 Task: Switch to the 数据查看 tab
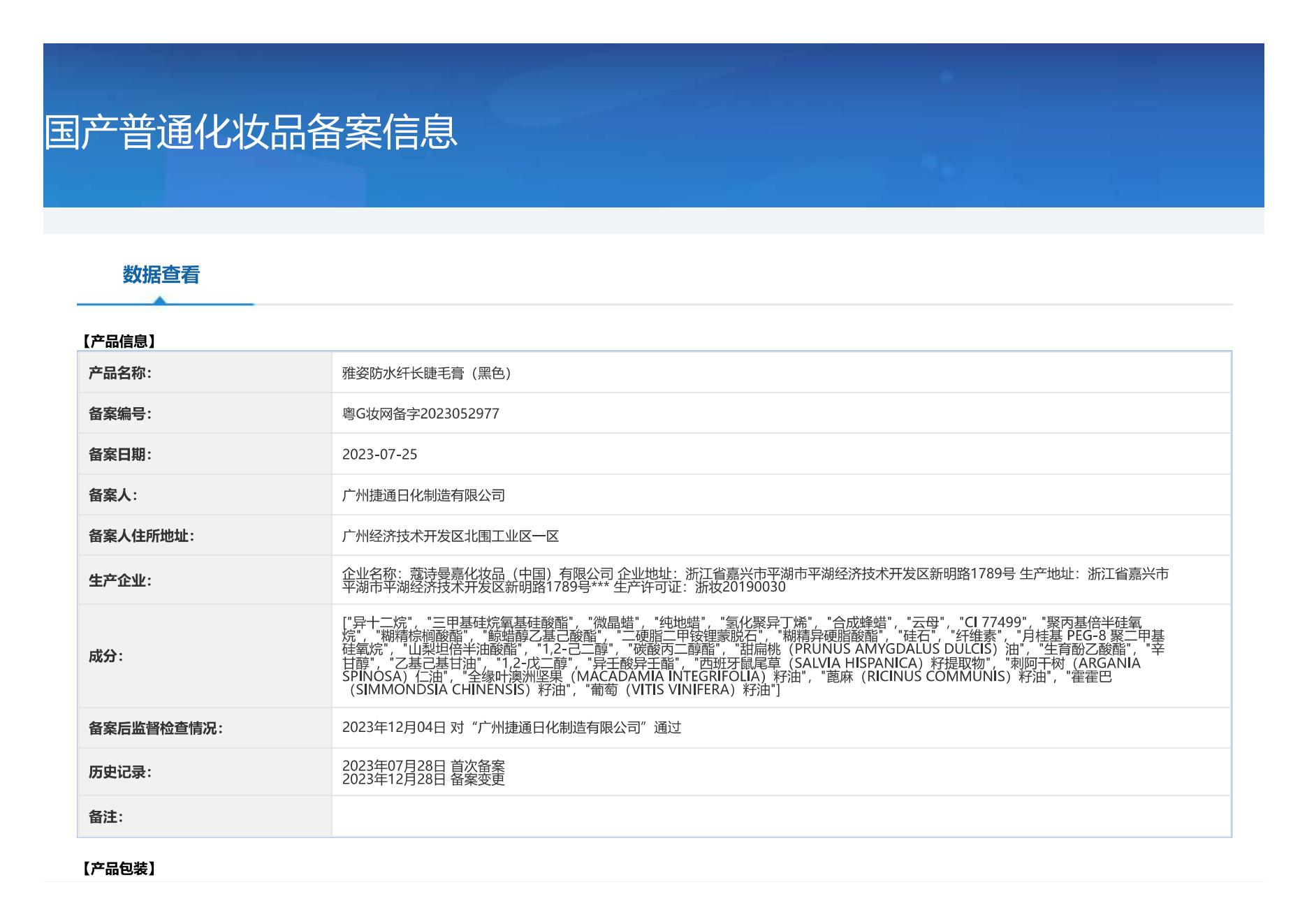(161, 274)
